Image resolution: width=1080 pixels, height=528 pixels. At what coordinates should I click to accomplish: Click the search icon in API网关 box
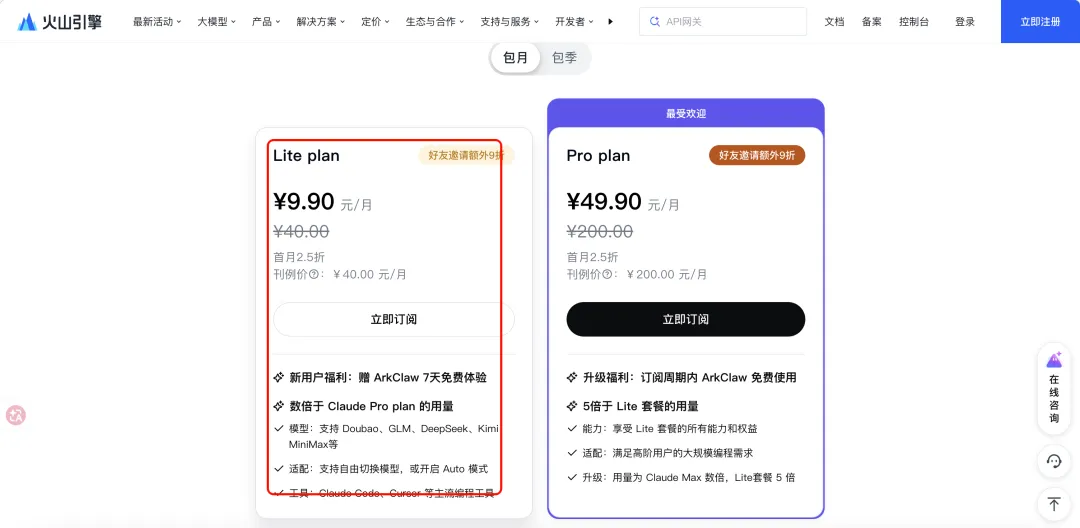point(655,21)
